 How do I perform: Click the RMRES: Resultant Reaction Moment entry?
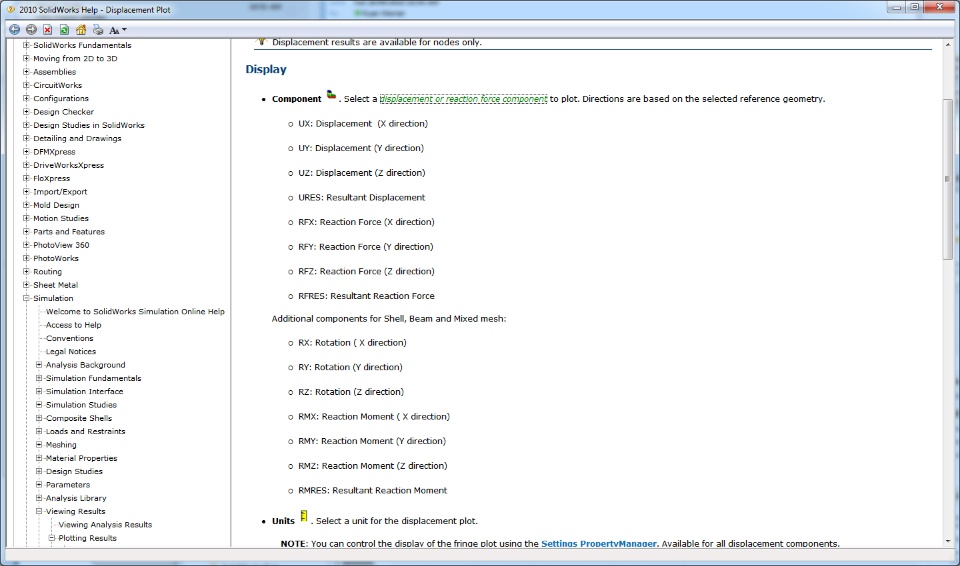click(x=373, y=490)
